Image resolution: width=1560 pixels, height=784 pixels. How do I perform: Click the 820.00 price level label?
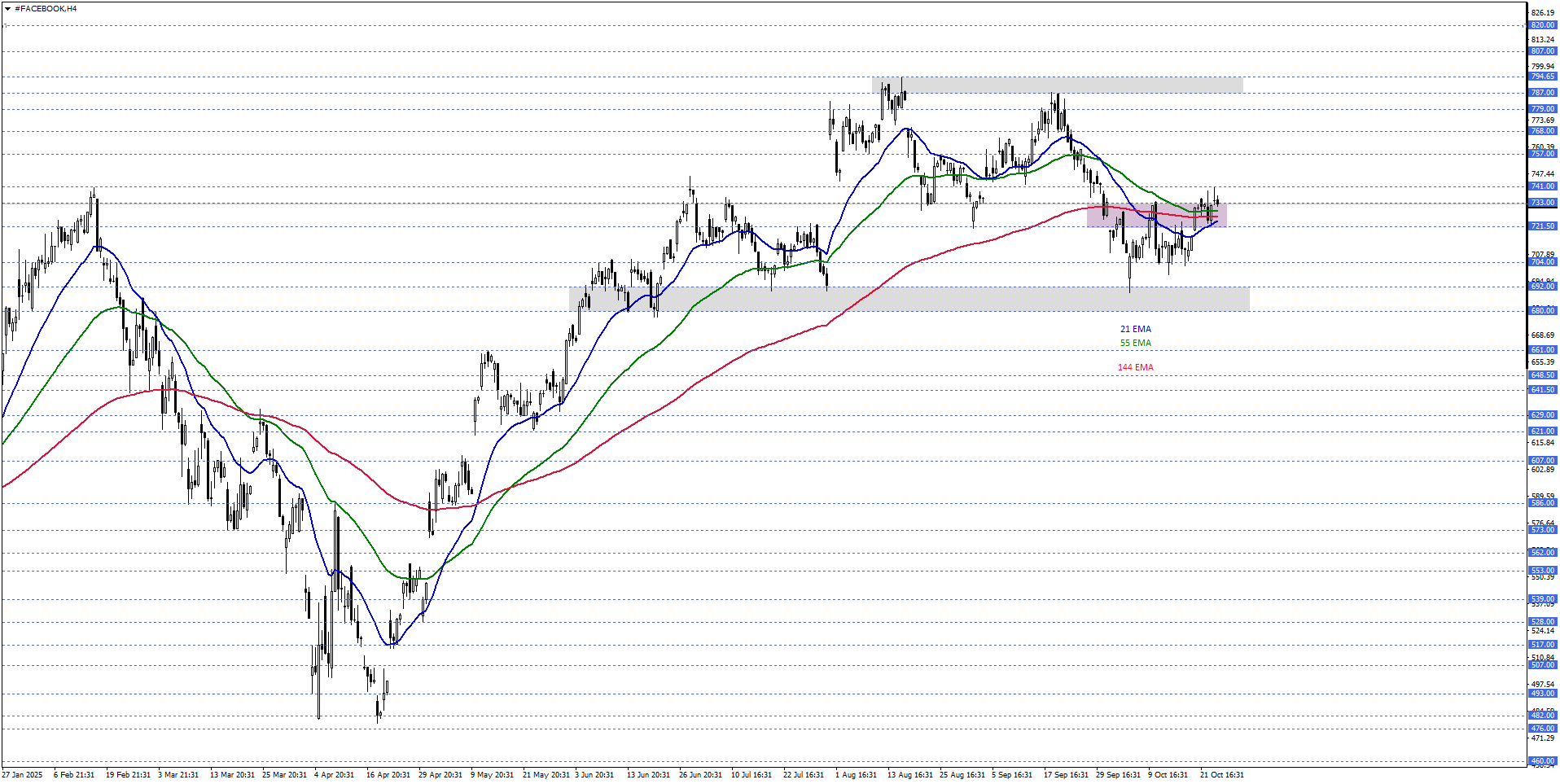click(x=1542, y=25)
